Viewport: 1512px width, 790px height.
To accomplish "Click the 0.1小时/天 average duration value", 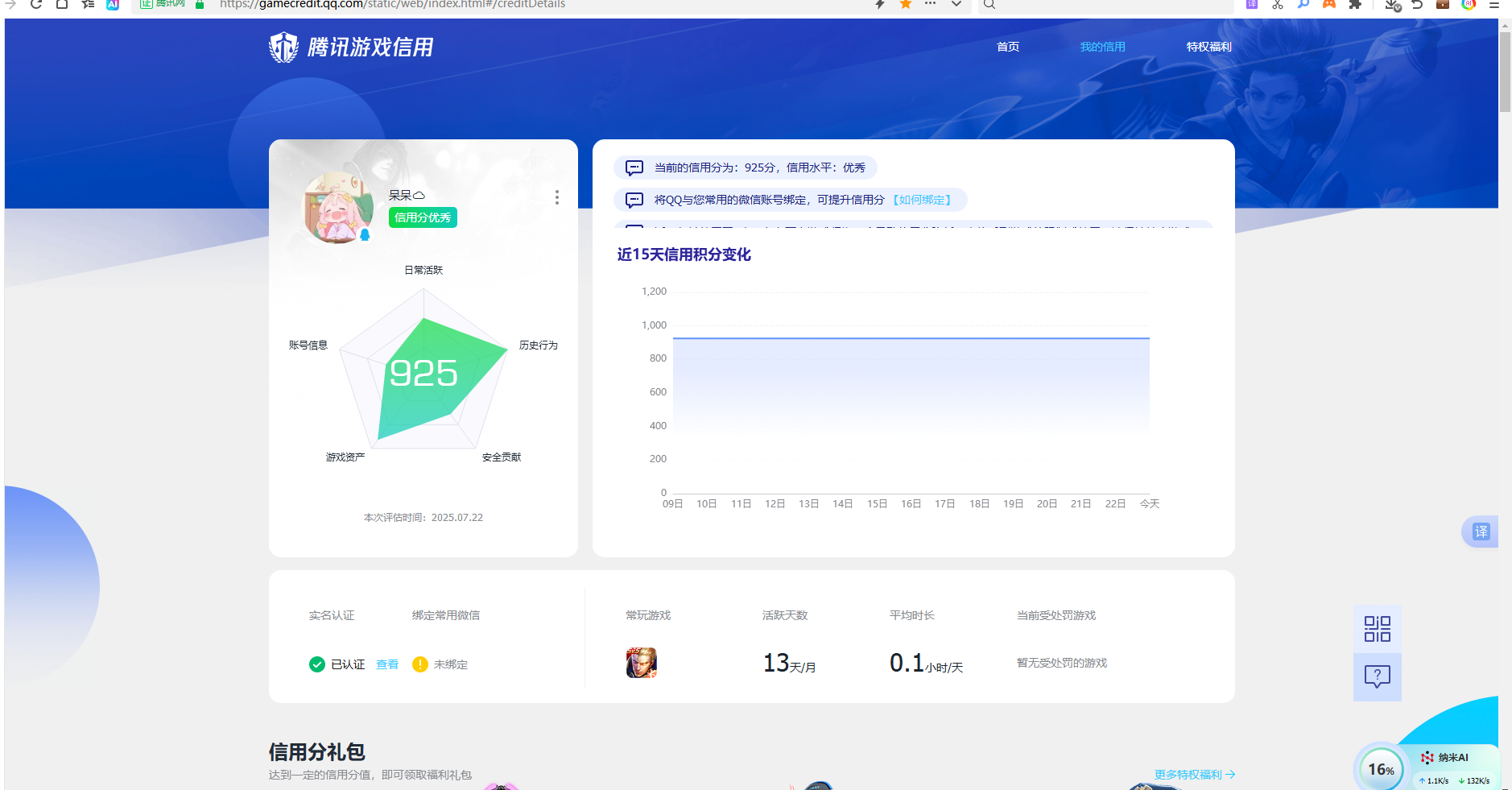I will click(x=926, y=663).
